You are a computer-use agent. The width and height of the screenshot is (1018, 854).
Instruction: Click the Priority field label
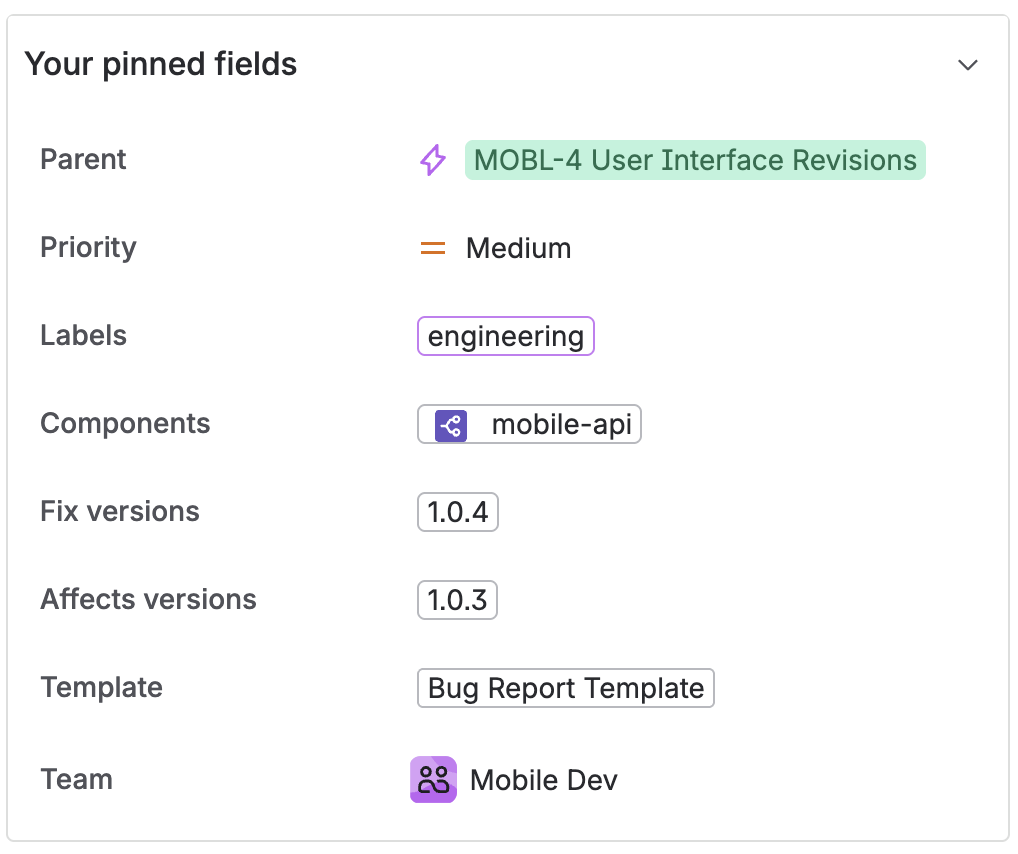(88, 248)
